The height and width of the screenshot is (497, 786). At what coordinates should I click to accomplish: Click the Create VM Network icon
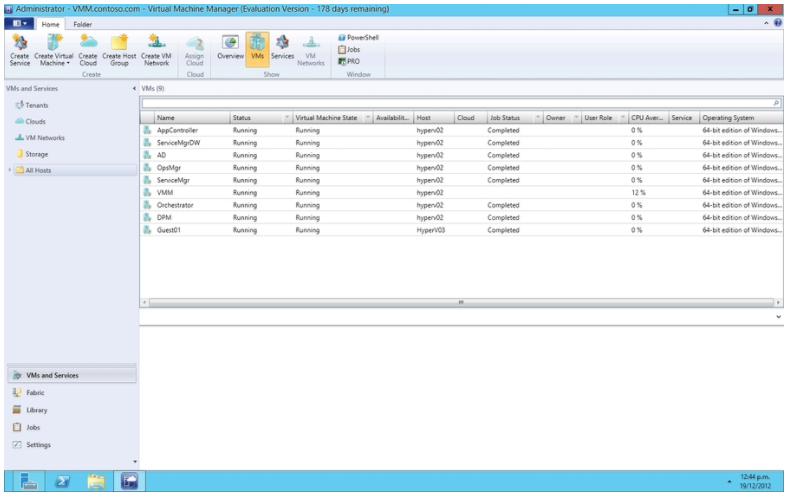click(156, 50)
